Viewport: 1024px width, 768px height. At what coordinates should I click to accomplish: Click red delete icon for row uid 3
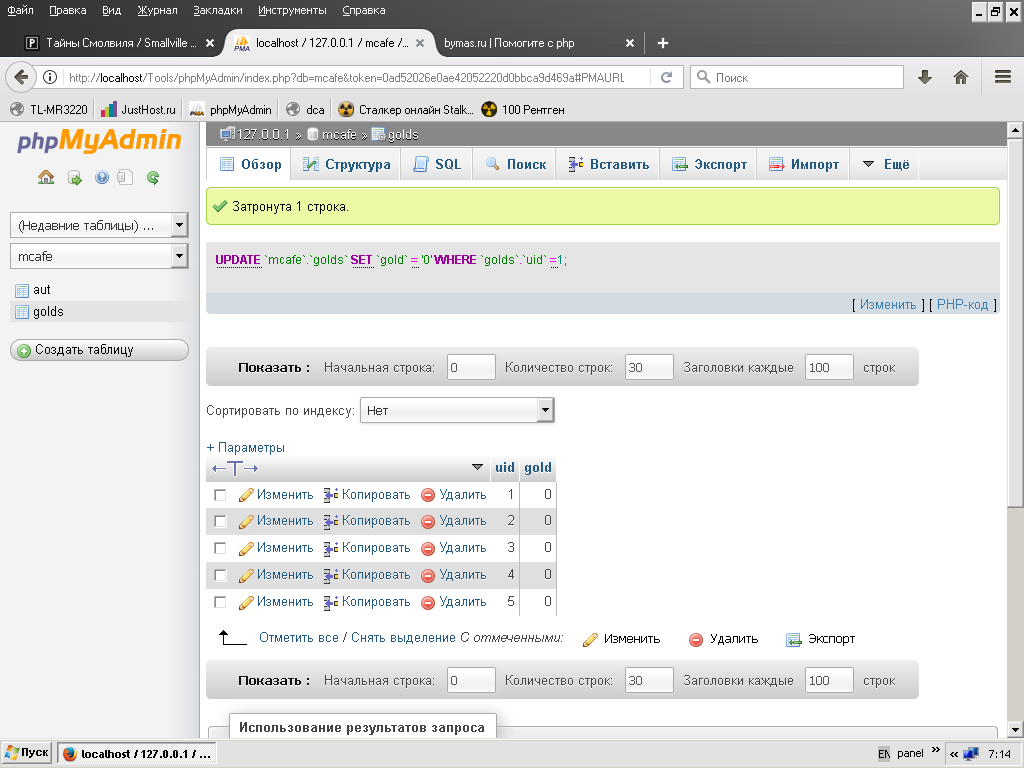click(x=428, y=548)
